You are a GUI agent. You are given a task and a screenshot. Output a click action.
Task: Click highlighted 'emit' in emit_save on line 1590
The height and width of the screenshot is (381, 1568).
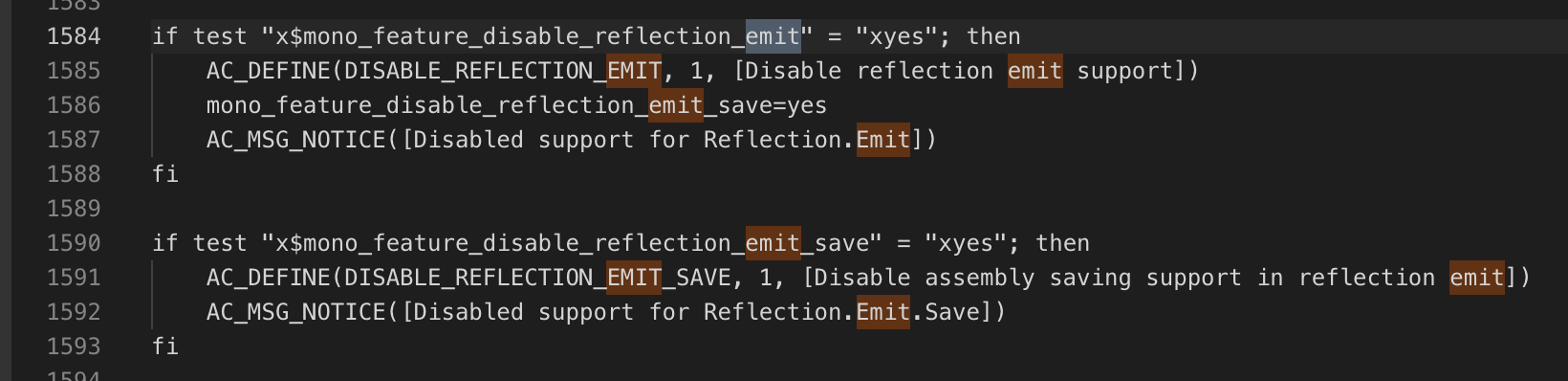[773, 243]
